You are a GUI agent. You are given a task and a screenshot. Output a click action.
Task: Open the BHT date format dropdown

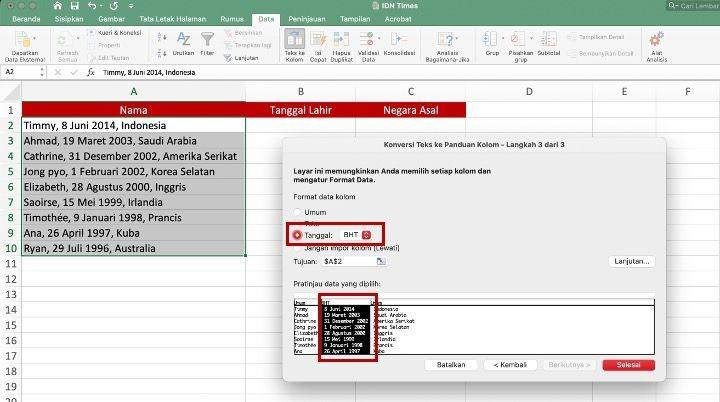click(366, 235)
